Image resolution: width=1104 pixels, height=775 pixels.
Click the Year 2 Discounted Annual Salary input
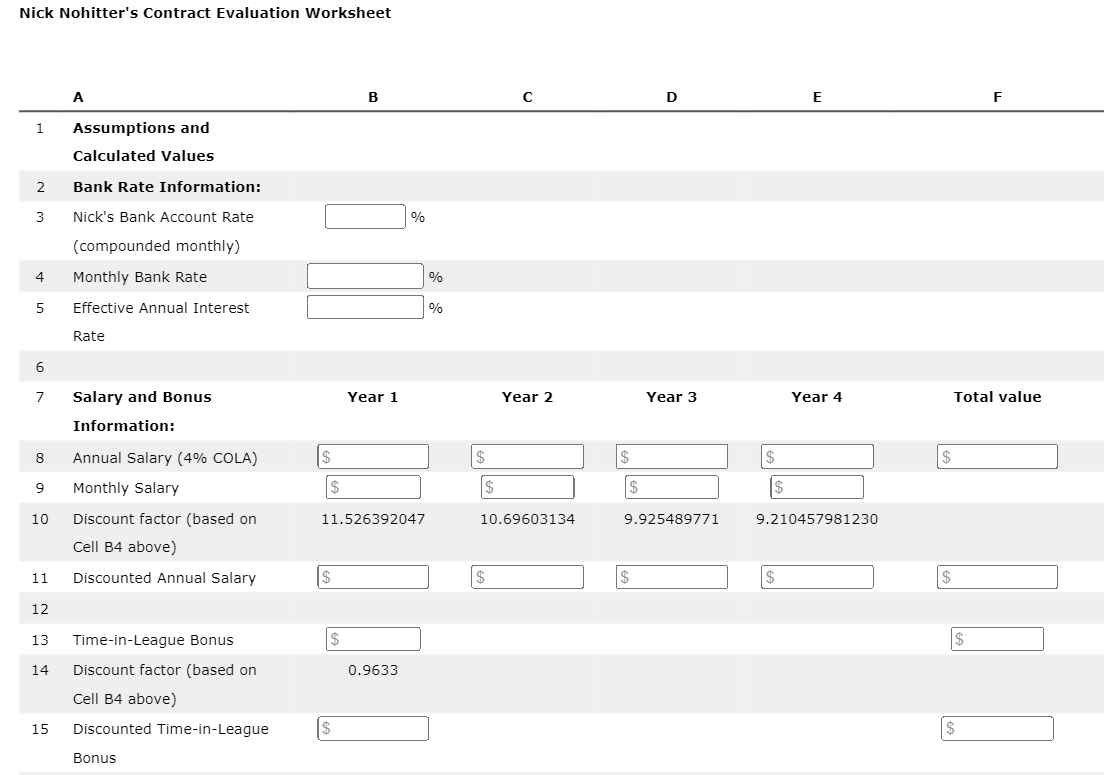point(527,576)
